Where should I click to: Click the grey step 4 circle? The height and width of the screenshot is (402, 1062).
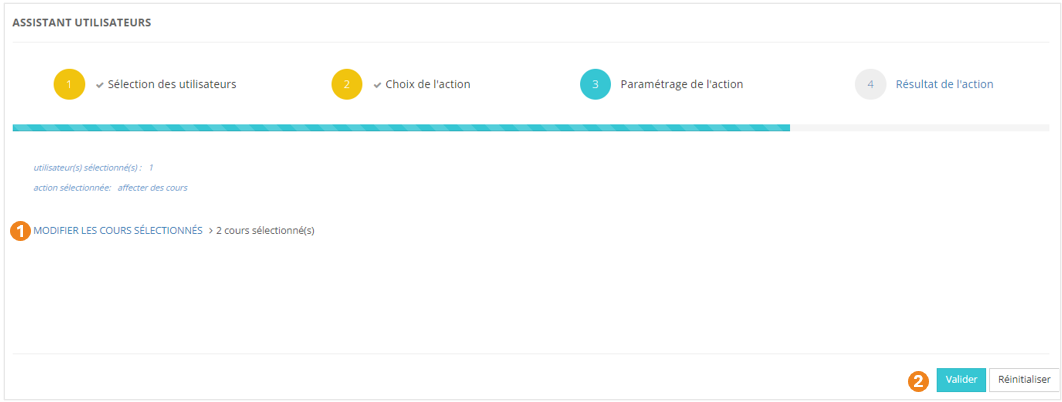point(870,84)
